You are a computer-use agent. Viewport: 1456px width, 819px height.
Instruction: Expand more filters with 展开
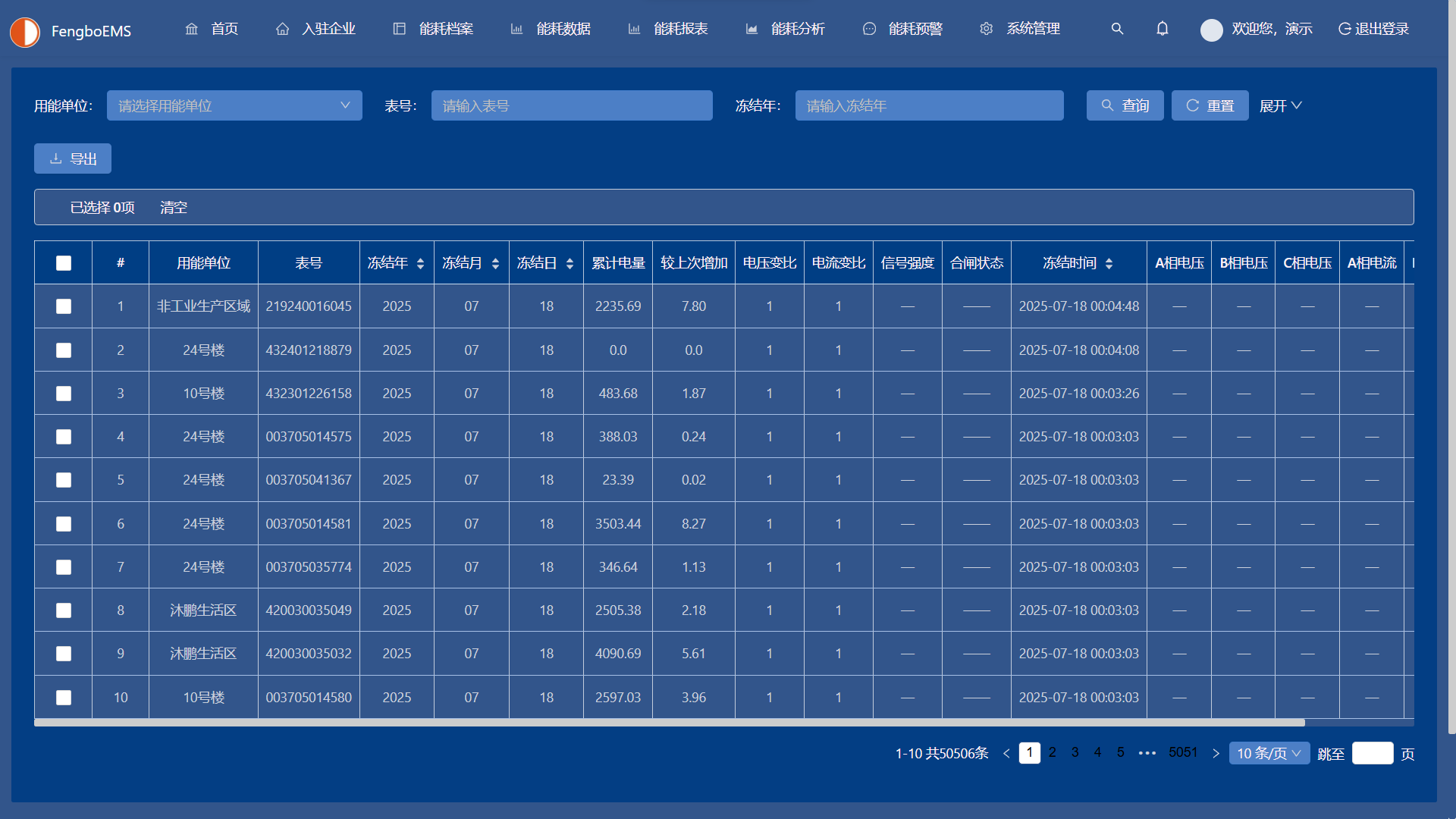click(1280, 105)
